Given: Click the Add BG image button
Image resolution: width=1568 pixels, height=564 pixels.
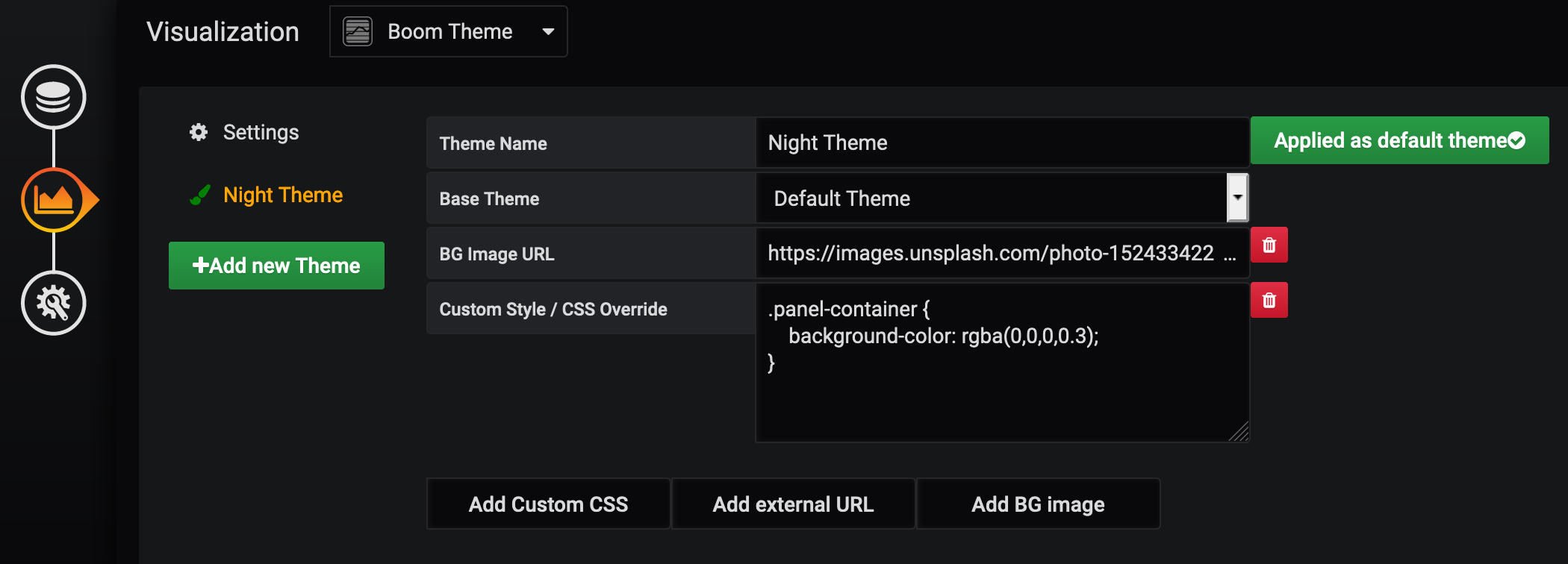Looking at the screenshot, I should [1038, 504].
